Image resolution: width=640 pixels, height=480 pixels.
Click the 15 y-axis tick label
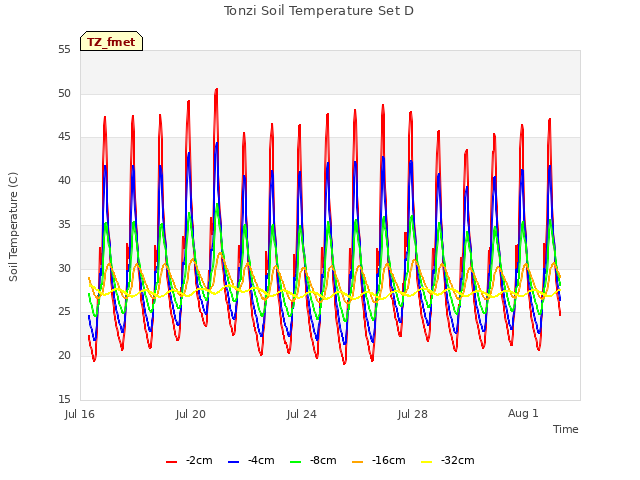pyautogui.click(x=64, y=399)
